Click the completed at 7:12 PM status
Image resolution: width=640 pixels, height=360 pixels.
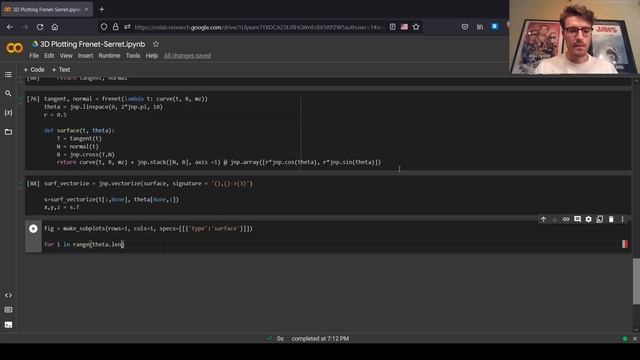pos(320,339)
